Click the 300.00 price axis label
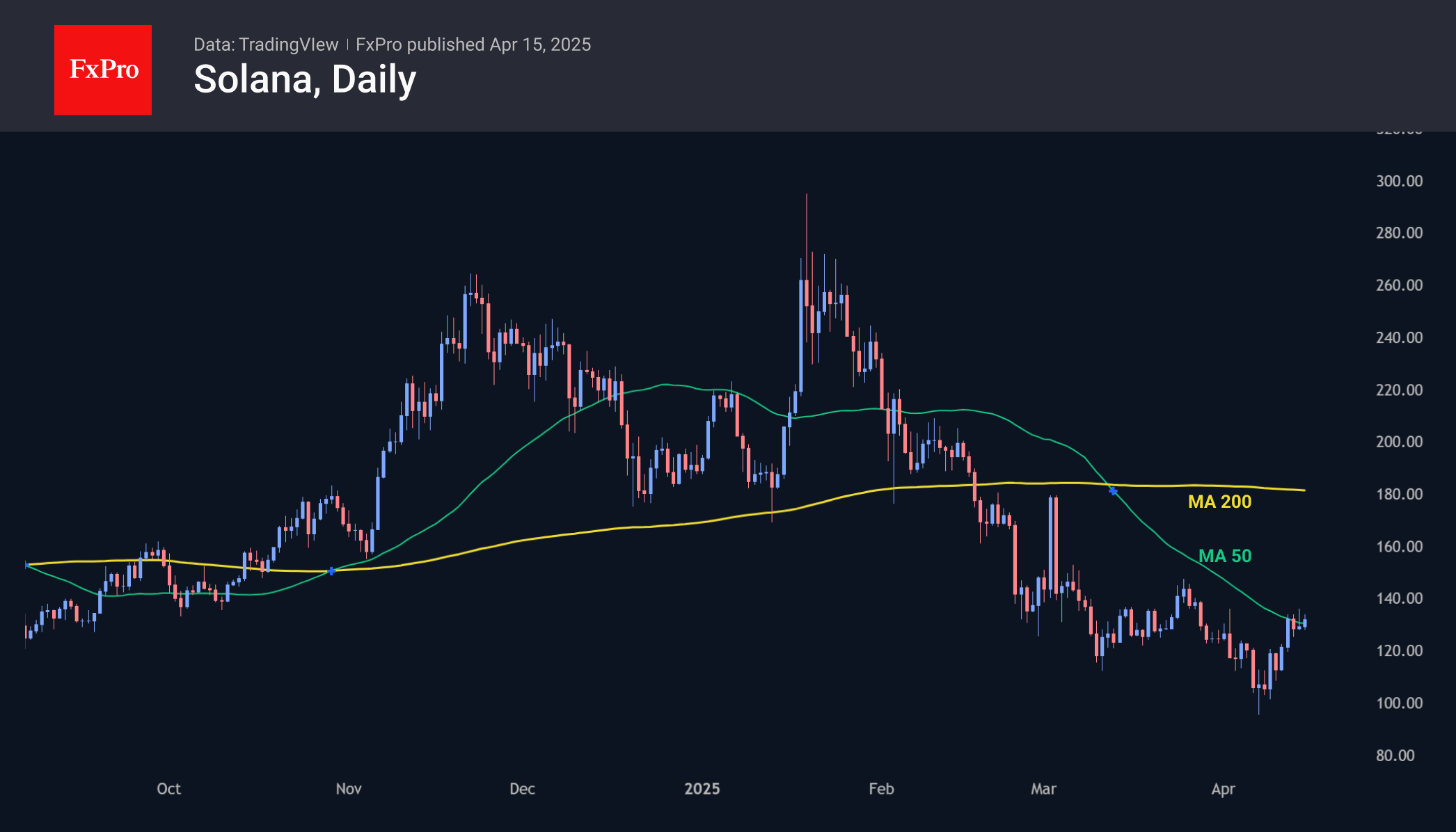Viewport: 1456px width, 832px height. pyautogui.click(x=1399, y=181)
